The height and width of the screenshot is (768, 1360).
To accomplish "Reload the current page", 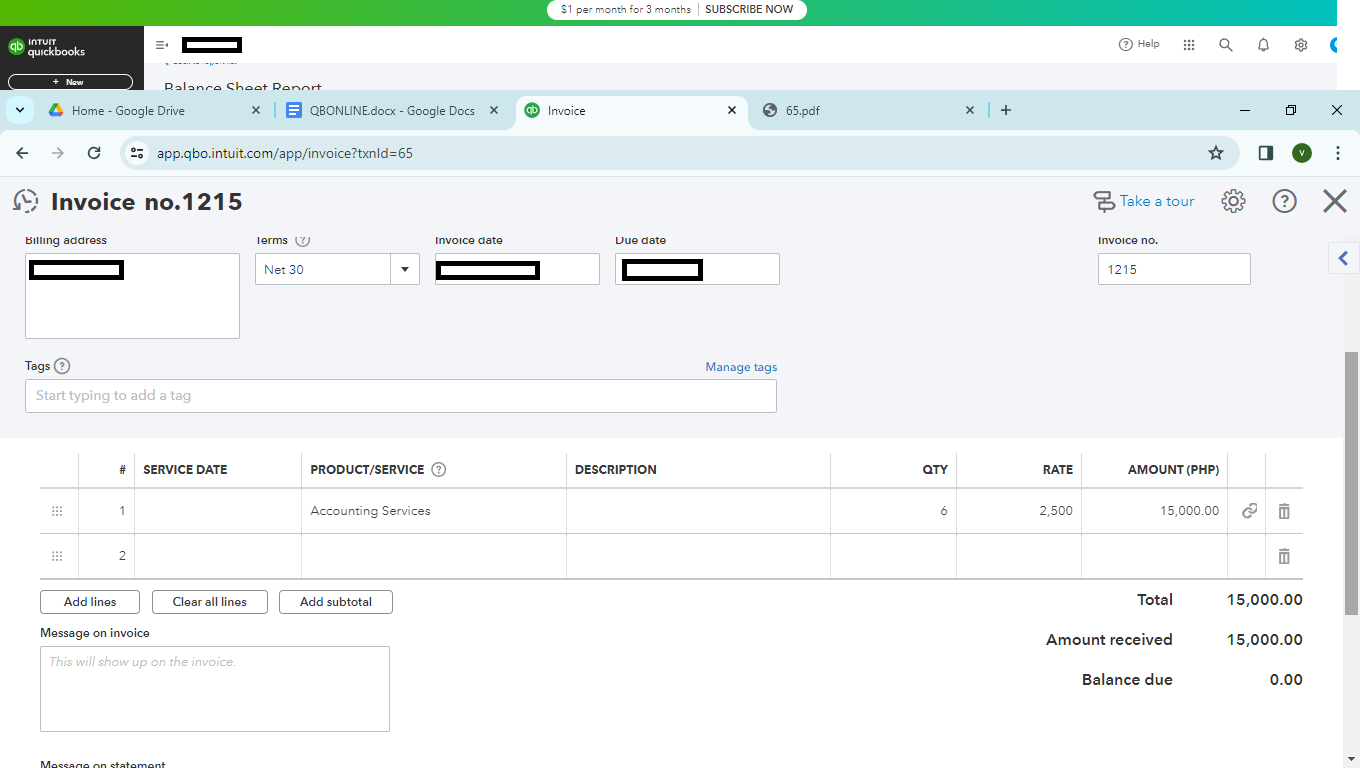I will coord(94,153).
